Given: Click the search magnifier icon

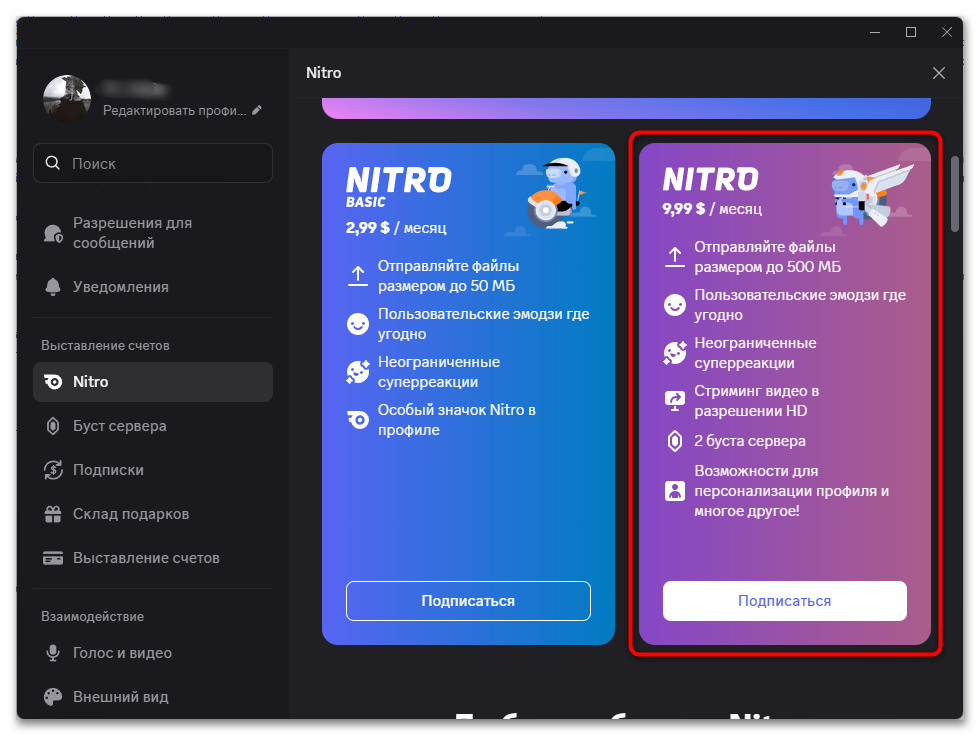Looking at the screenshot, I should [x=53, y=163].
